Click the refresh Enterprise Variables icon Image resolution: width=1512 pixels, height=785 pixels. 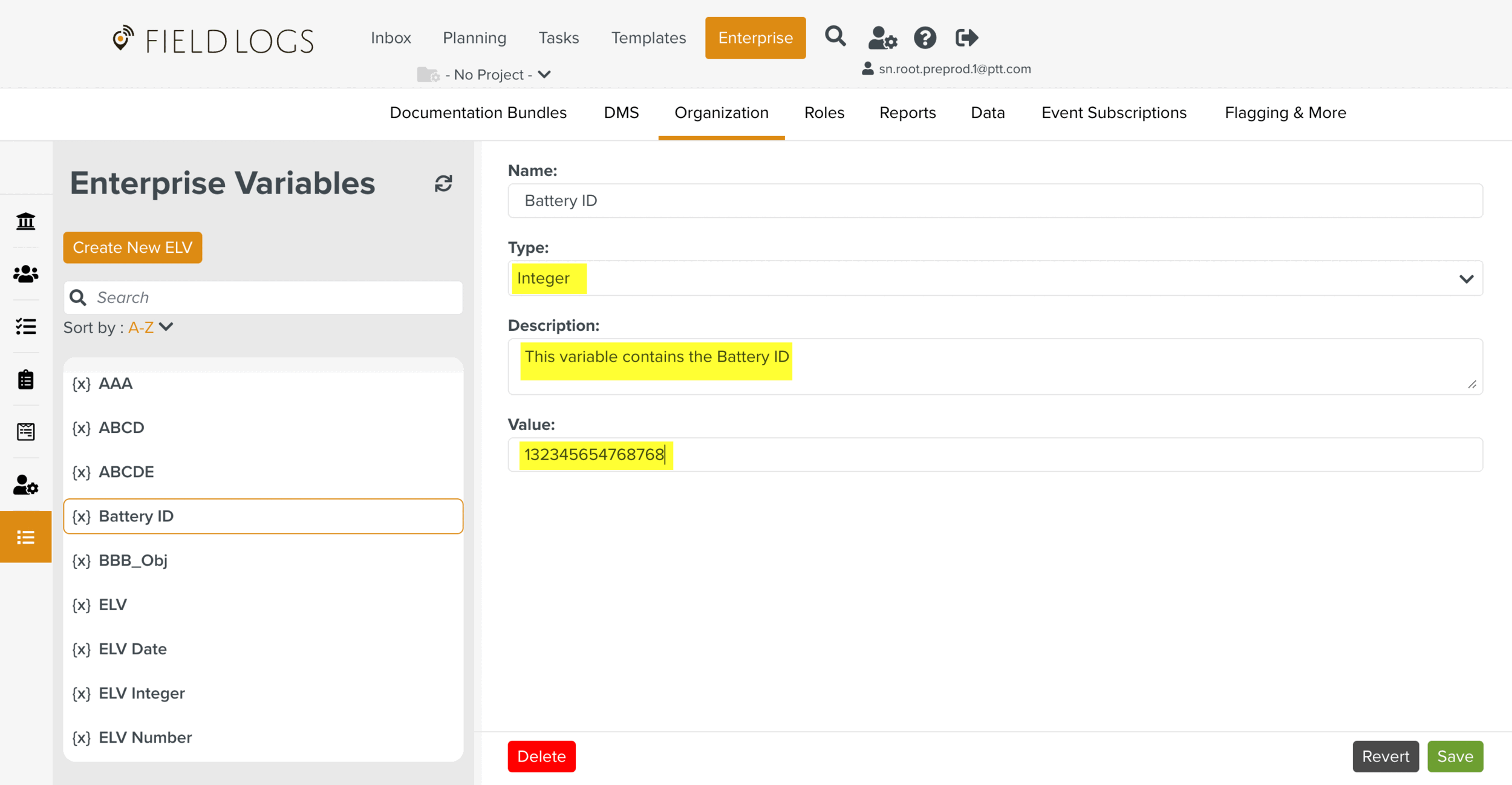pyautogui.click(x=443, y=183)
